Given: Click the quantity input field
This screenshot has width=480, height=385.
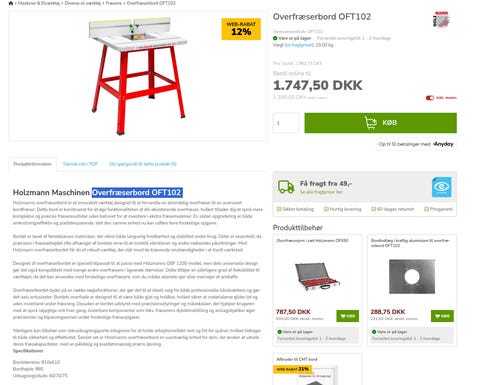Looking at the screenshot, I should [x=286, y=123].
